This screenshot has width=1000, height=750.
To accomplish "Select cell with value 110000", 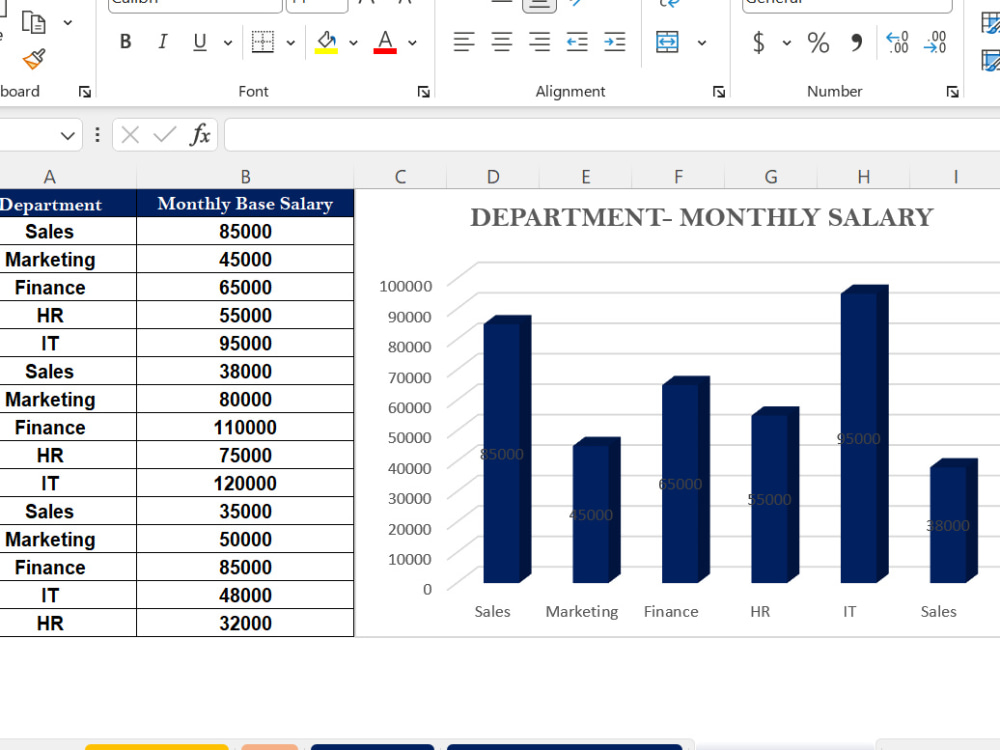I will click(x=246, y=427).
